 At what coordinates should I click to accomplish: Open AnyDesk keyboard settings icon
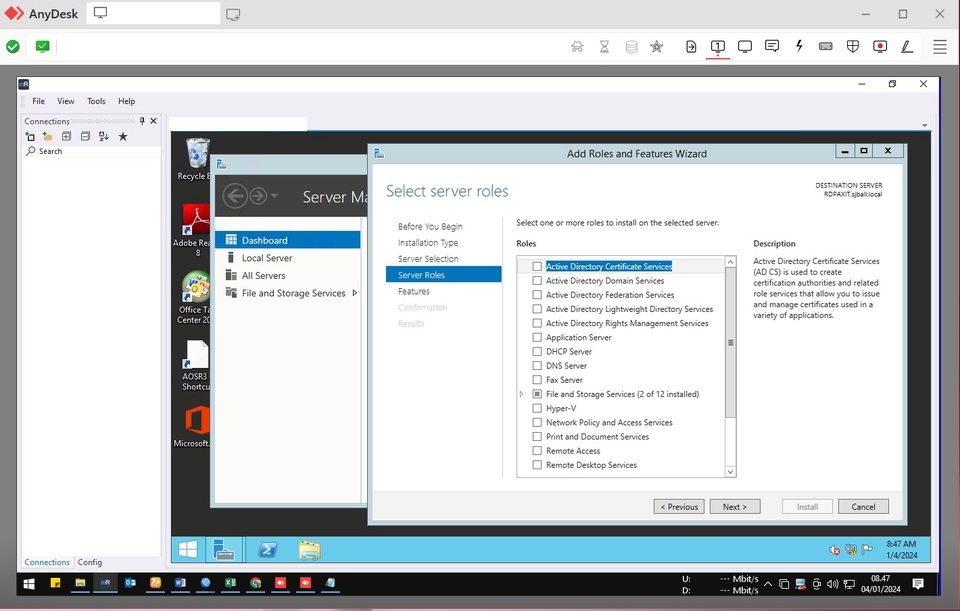[x=826, y=46]
